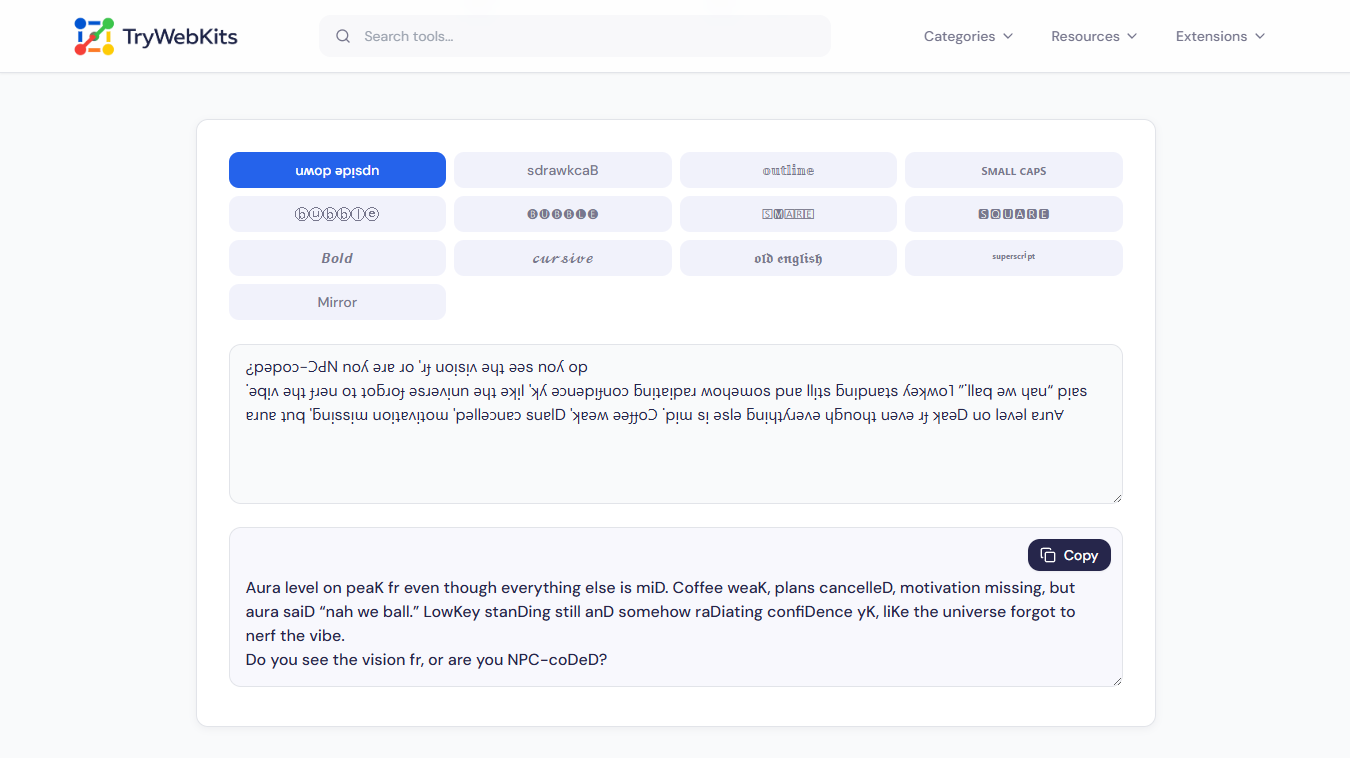Pick the cursive text style
The image size is (1350, 758).
tap(562, 258)
